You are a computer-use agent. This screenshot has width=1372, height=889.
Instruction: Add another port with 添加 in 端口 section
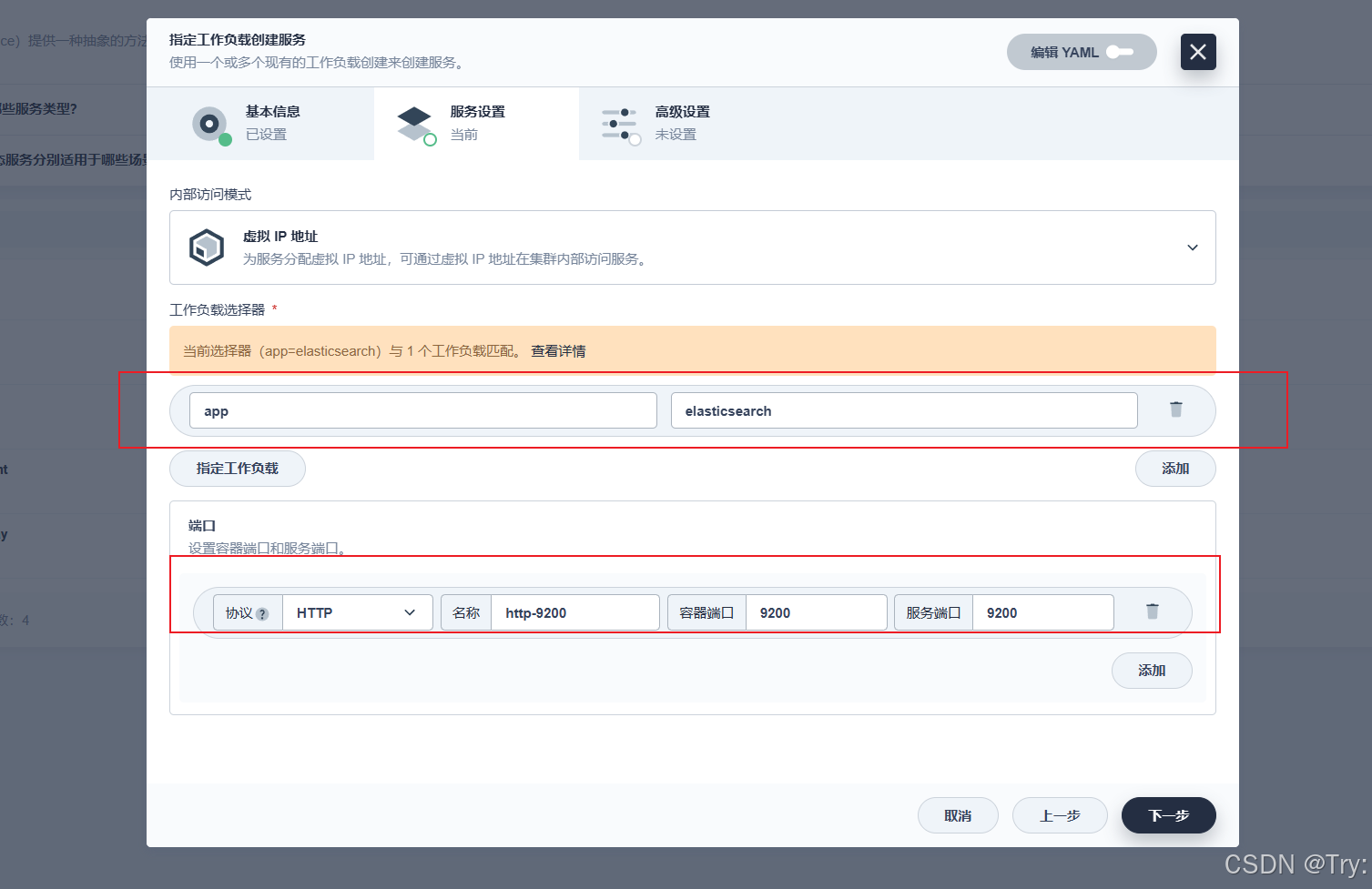1152,671
